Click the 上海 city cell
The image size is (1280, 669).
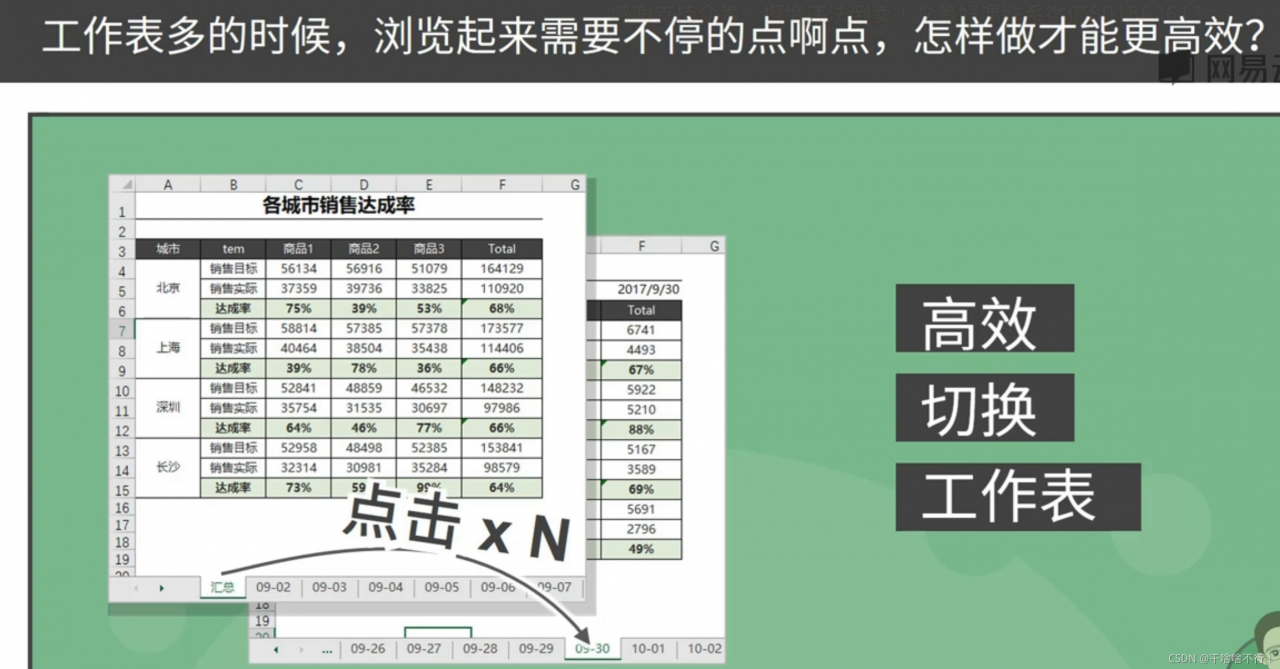pos(168,348)
